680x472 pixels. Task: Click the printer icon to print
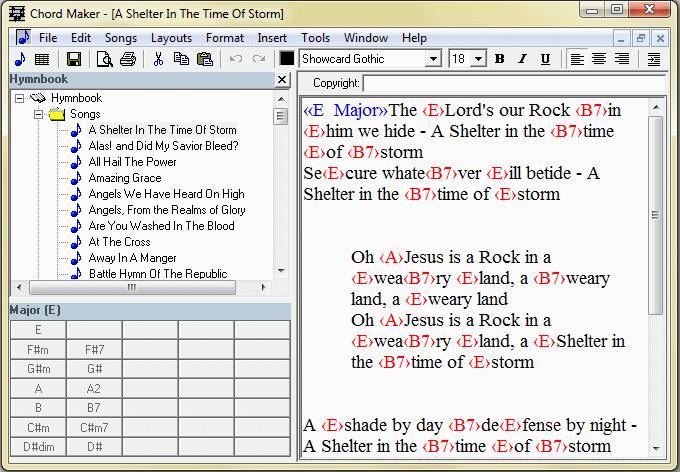click(128, 59)
